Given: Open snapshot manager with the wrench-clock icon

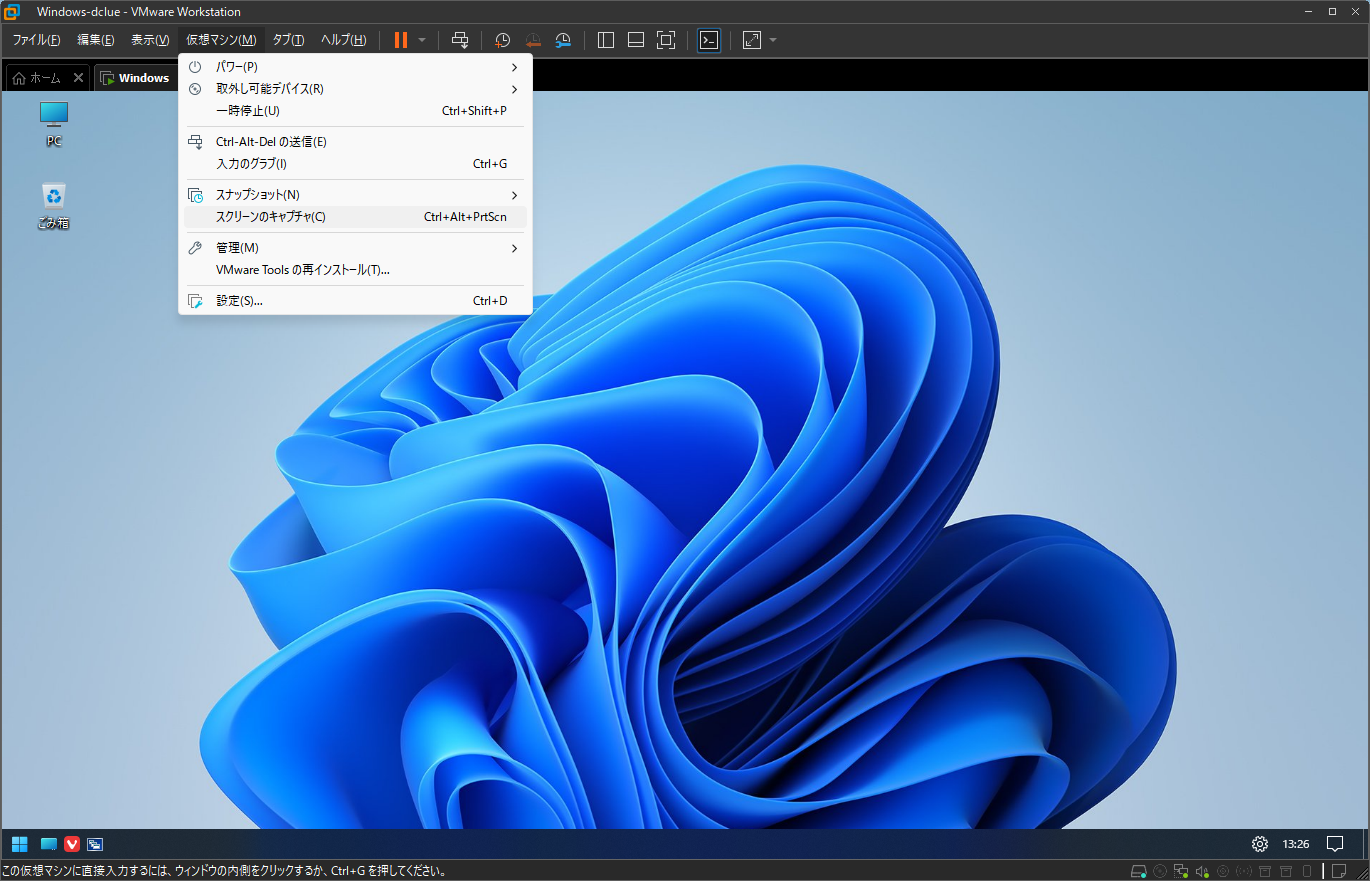Looking at the screenshot, I should coord(564,40).
